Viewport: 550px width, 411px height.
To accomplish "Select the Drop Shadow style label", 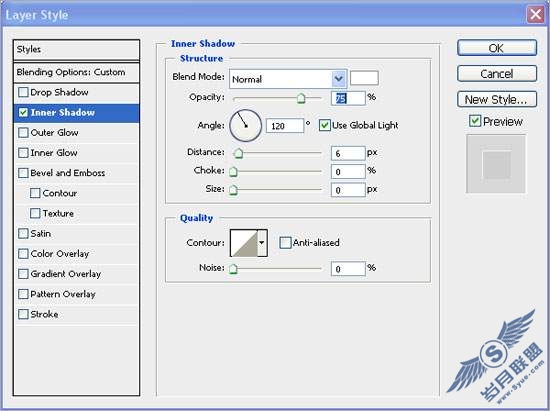I will (x=59, y=92).
